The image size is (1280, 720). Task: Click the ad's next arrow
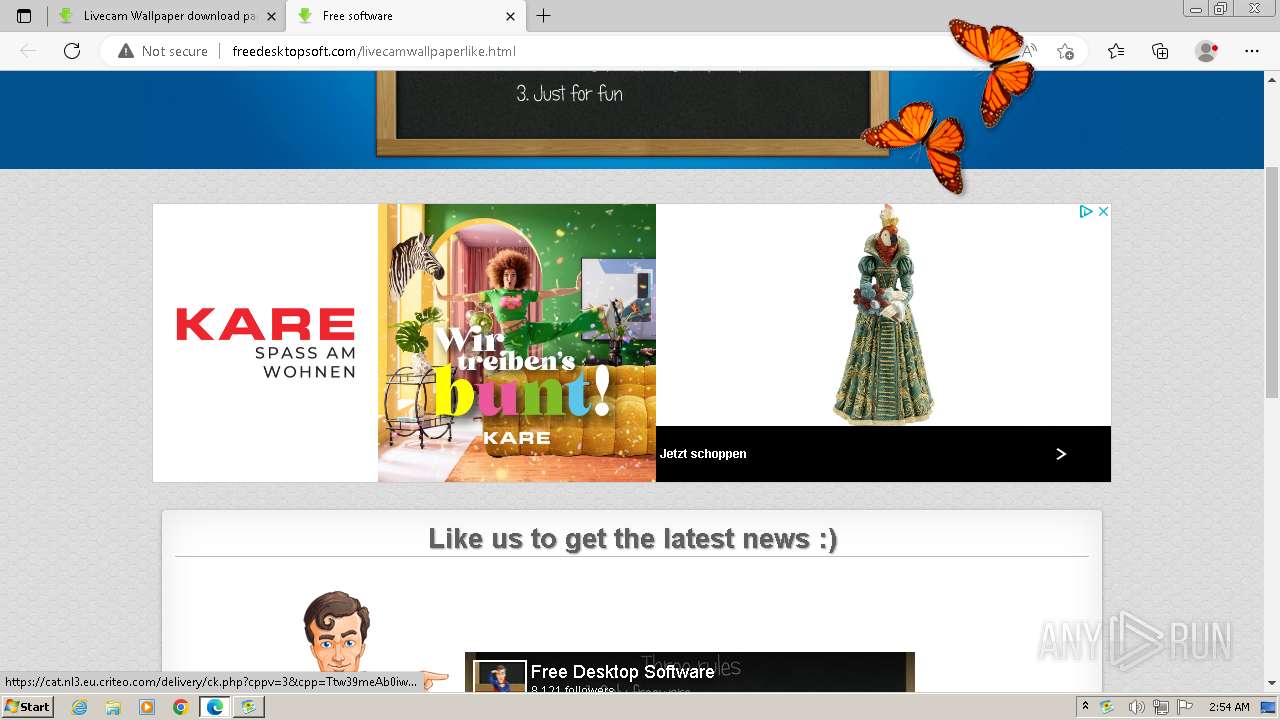1061,454
